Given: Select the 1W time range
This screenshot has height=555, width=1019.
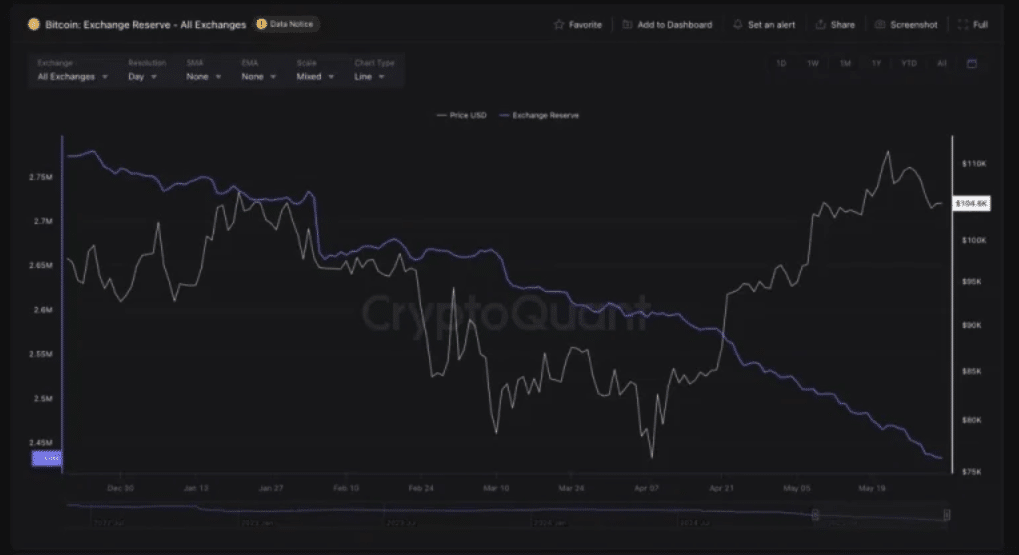Looking at the screenshot, I should coord(813,64).
